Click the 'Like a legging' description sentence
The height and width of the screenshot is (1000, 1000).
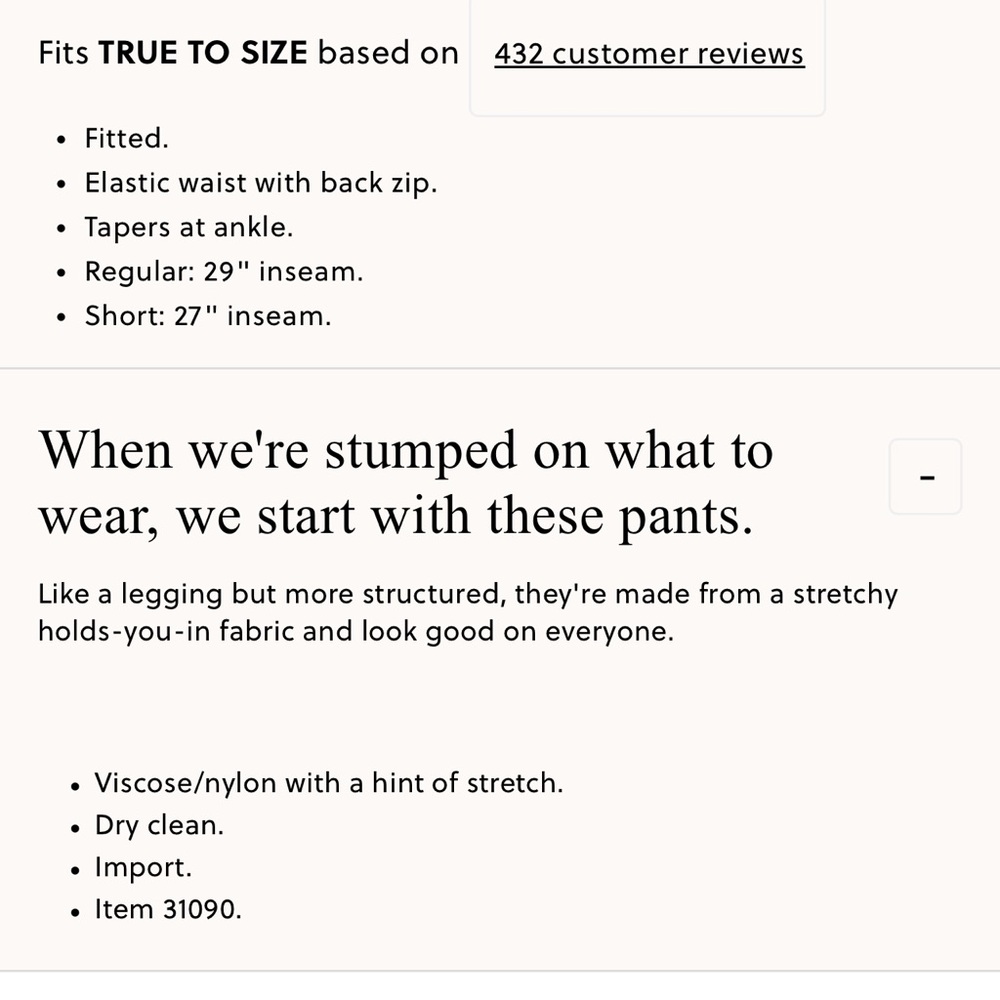[x=467, y=594]
